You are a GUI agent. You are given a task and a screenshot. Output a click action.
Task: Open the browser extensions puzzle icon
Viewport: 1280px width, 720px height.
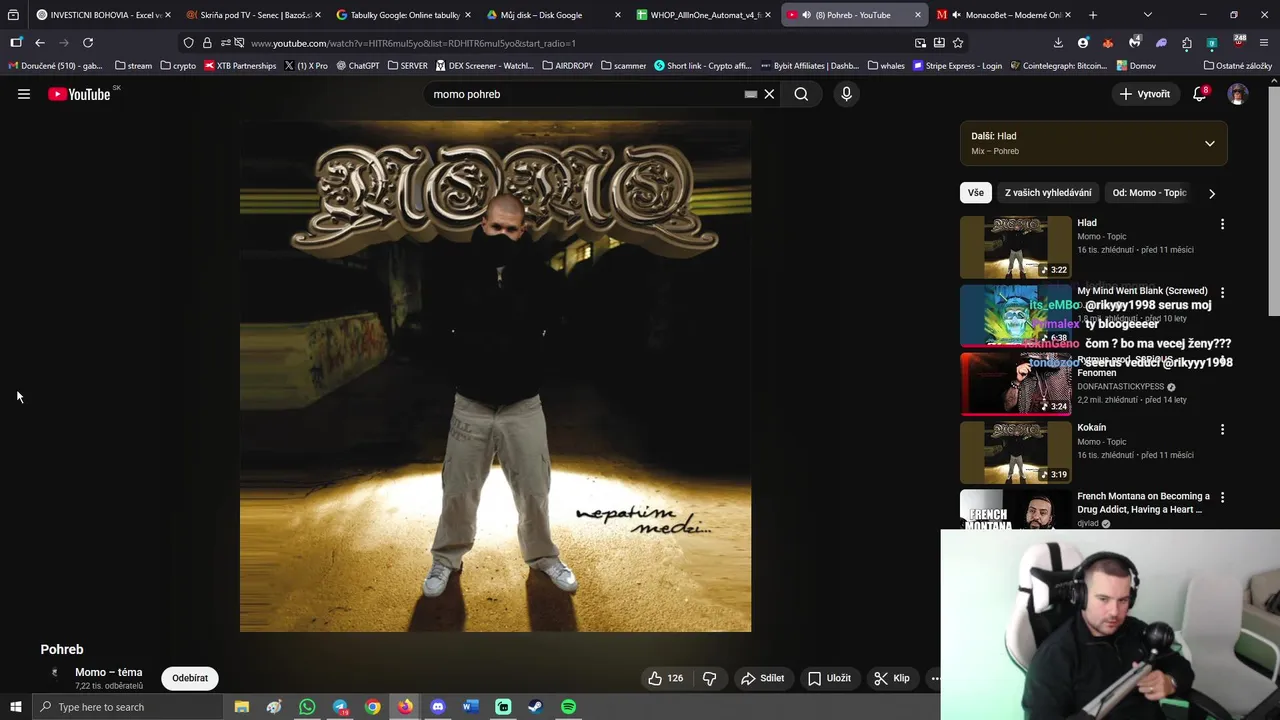pos(1187,43)
